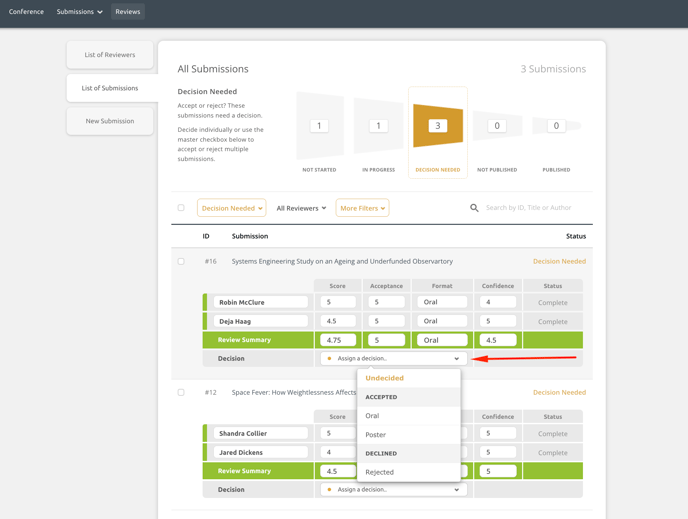Open the Decision Needed filter dropdown
The height and width of the screenshot is (519, 688).
click(231, 208)
